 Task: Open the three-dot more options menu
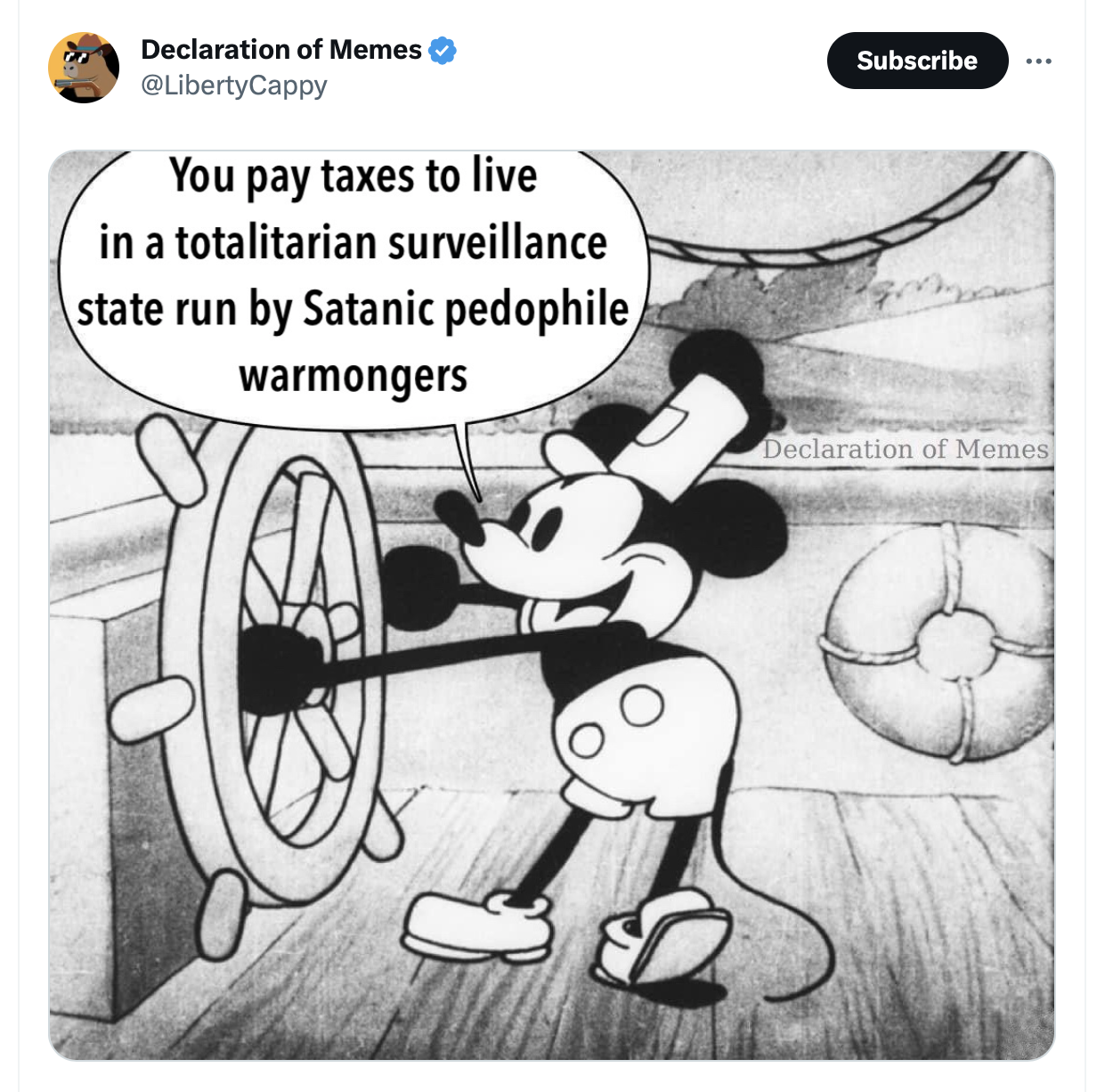click(1038, 61)
